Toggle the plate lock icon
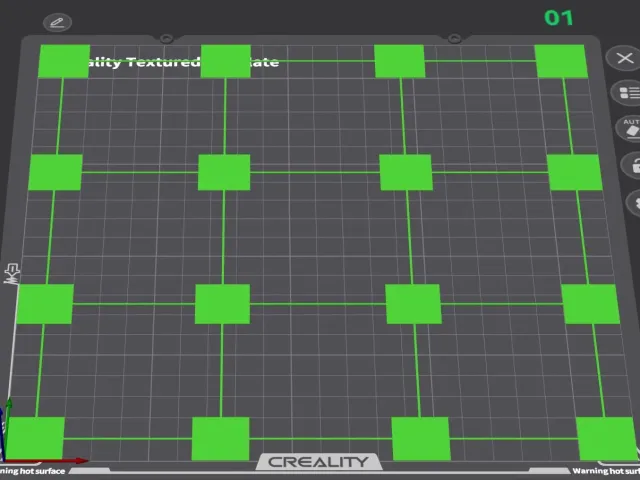Image resolution: width=640 pixels, height=480 pixels. (x=631, y=165)
